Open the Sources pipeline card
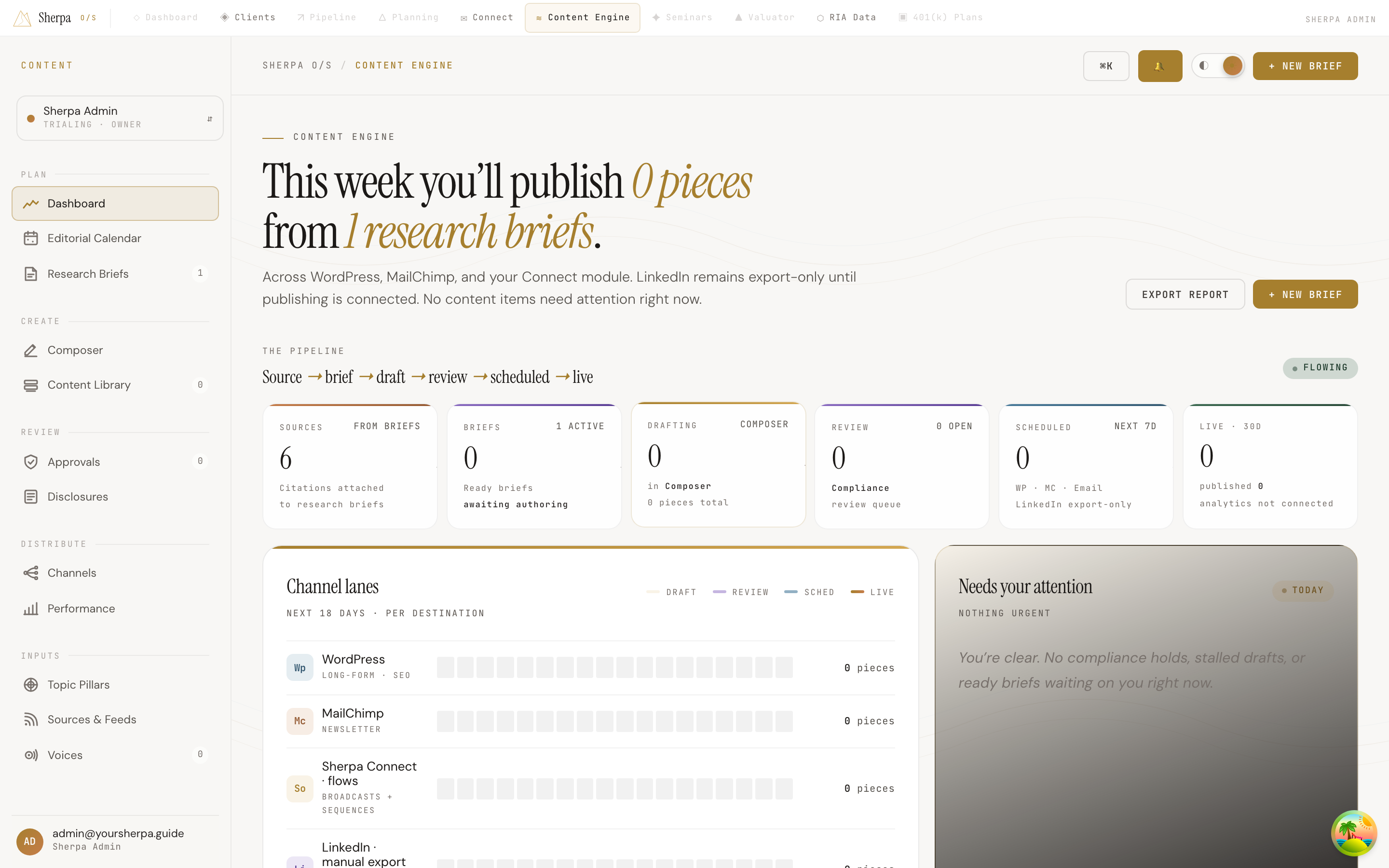1389x868 pixels. 350,466
